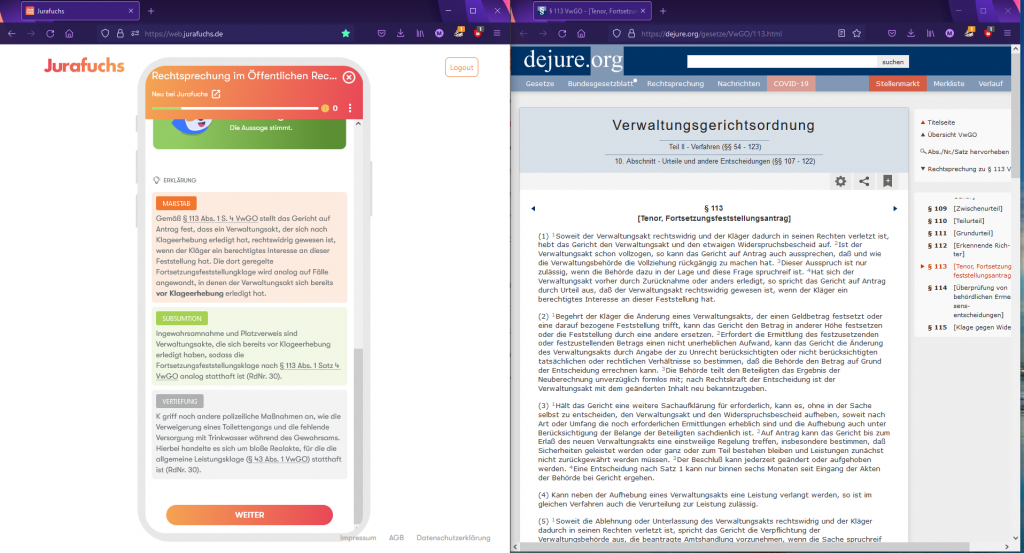Go to the next paragraph with the right arrow
This screenshot has width=1024, height=553.
point(895,208)
